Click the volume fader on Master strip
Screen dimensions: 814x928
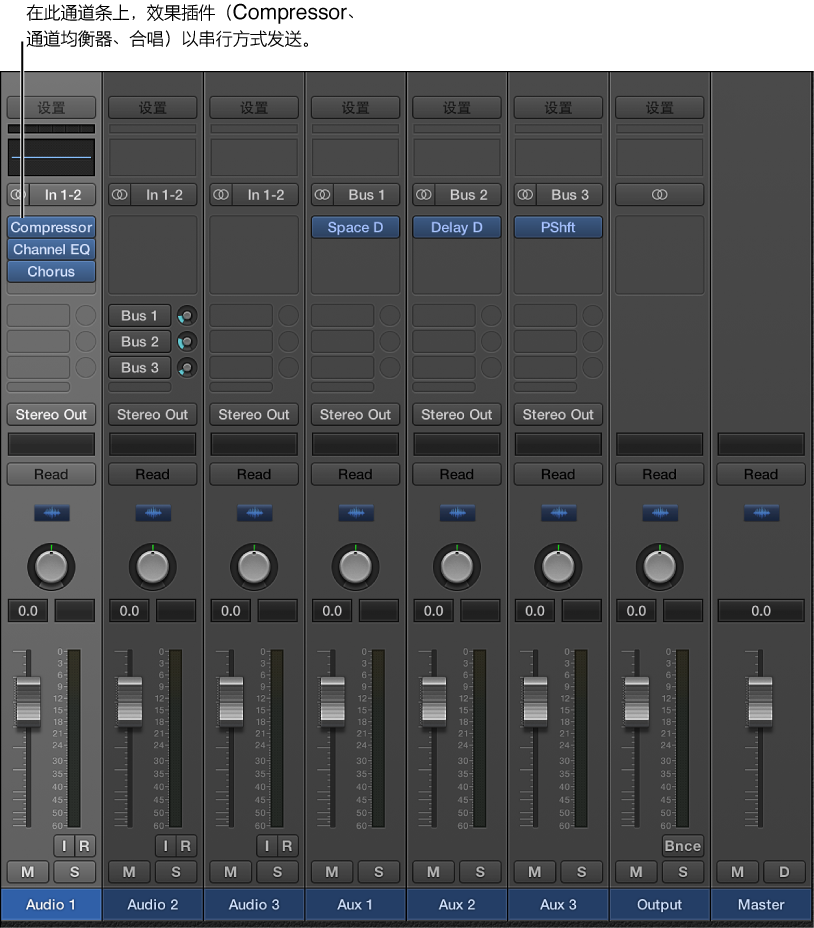(x=761, y=698)
